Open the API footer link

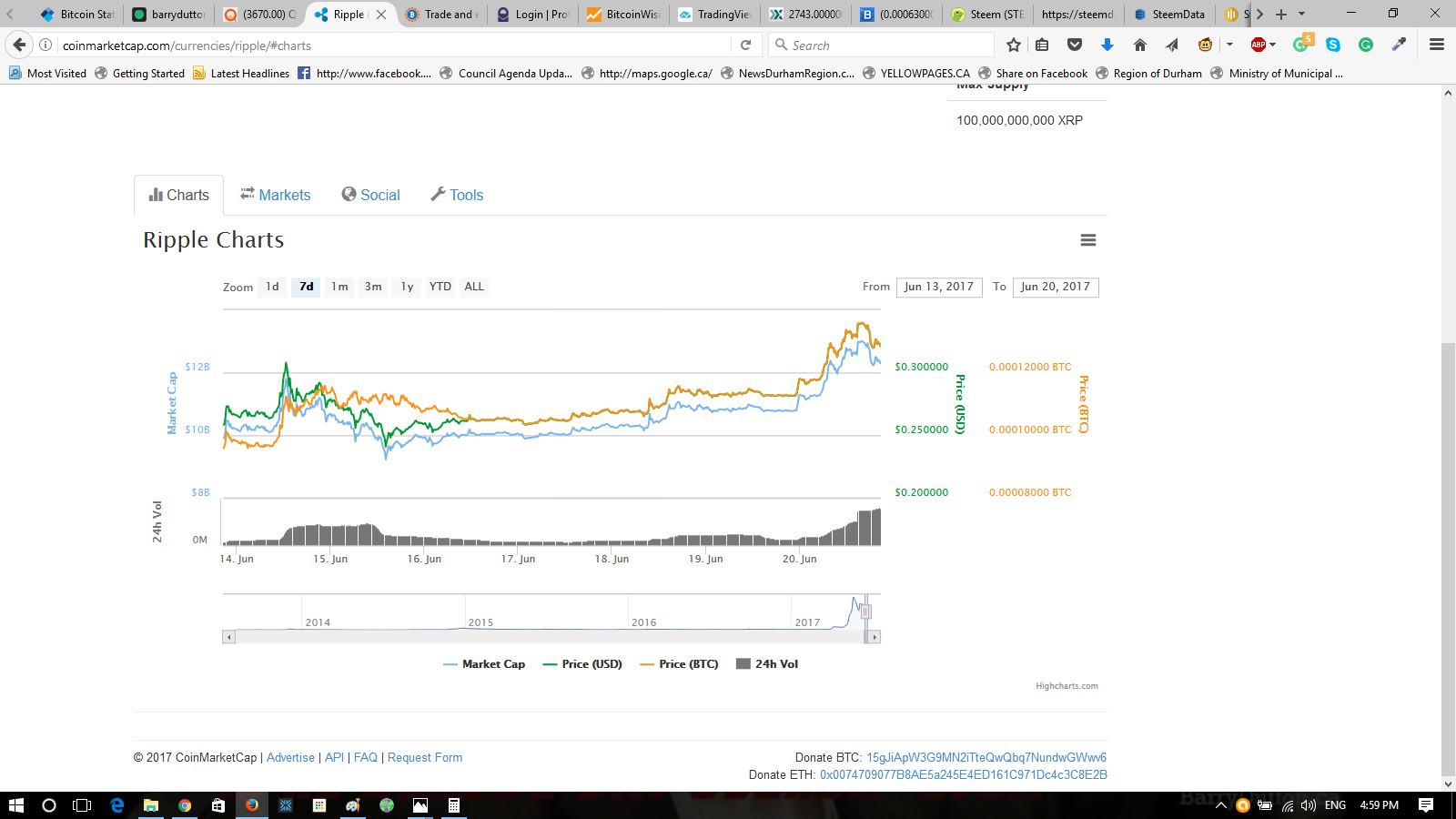[334, 757]
